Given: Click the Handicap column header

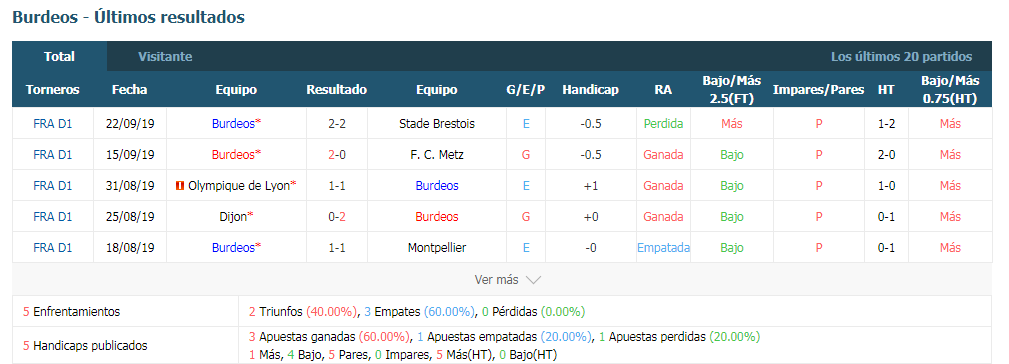Looking at the screenshot, I should click(590, 90).
